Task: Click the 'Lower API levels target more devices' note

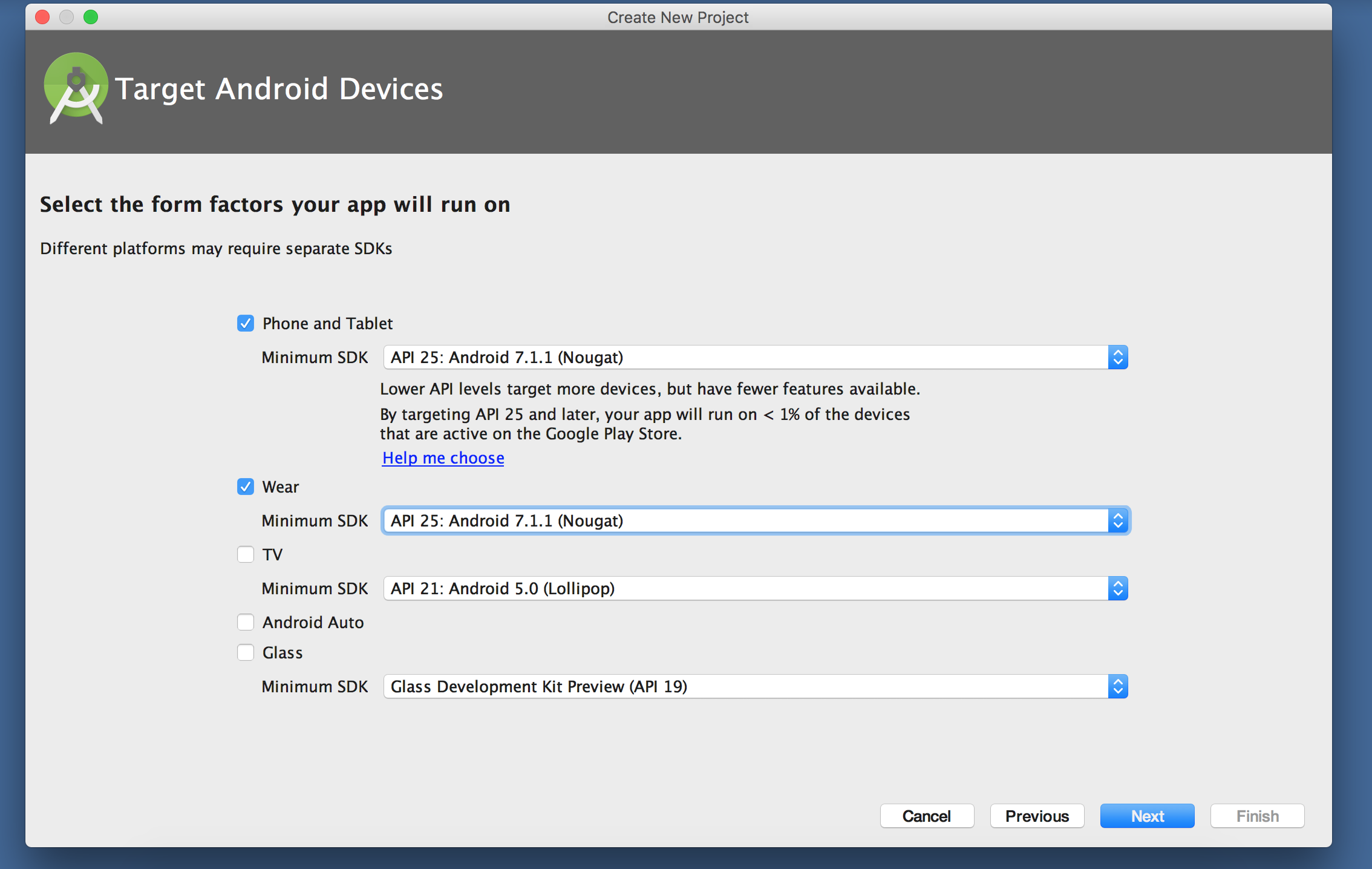Action: coord(650,389)
